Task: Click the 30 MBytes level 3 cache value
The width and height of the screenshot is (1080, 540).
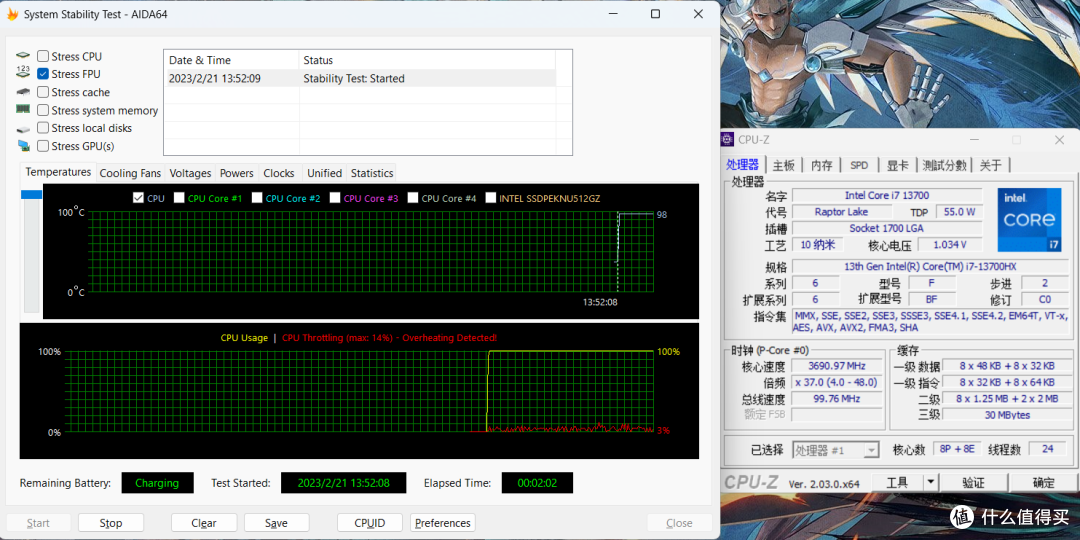Action: (1007, 415)
